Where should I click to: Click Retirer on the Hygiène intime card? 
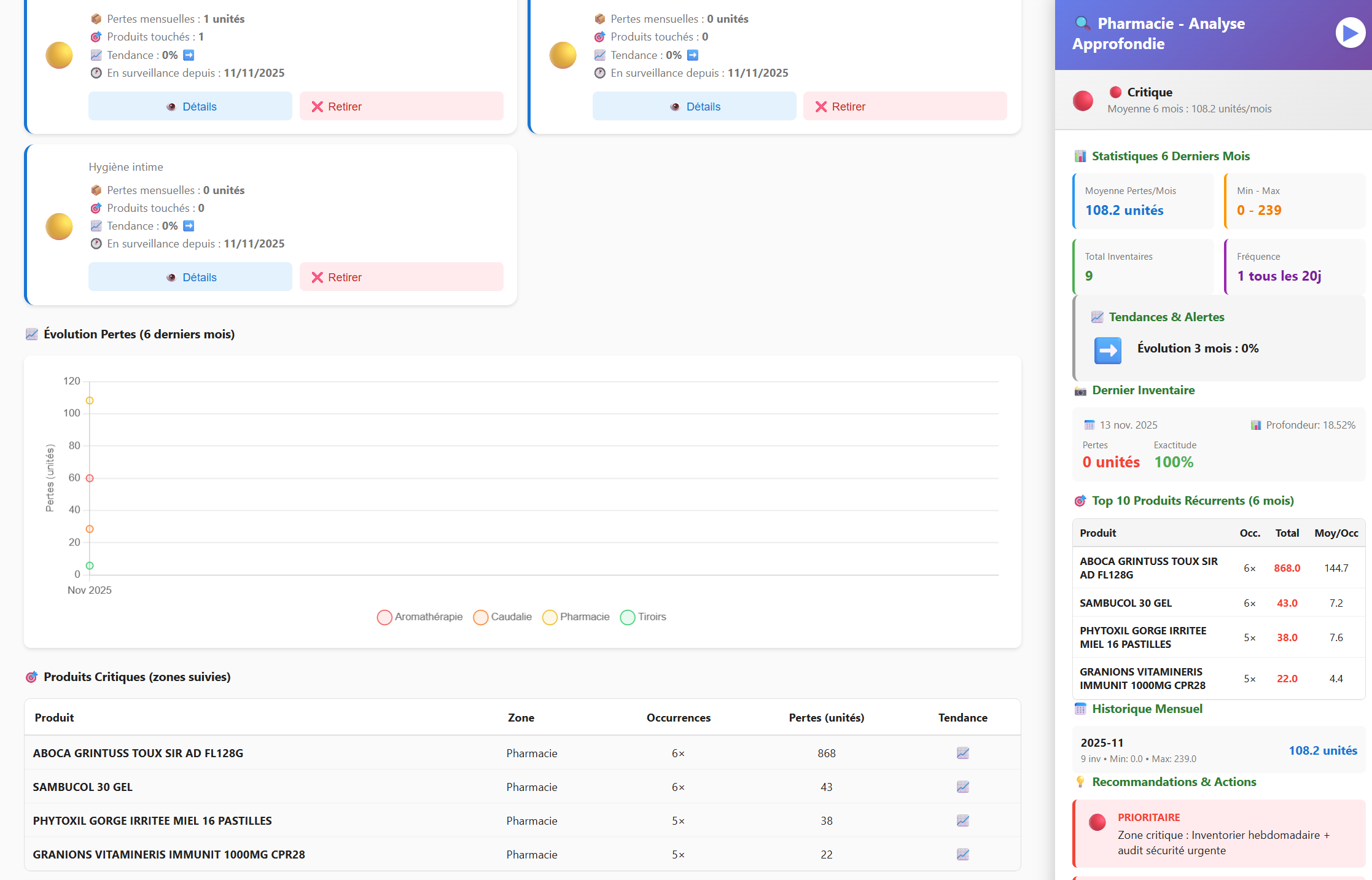click(401, 277)
